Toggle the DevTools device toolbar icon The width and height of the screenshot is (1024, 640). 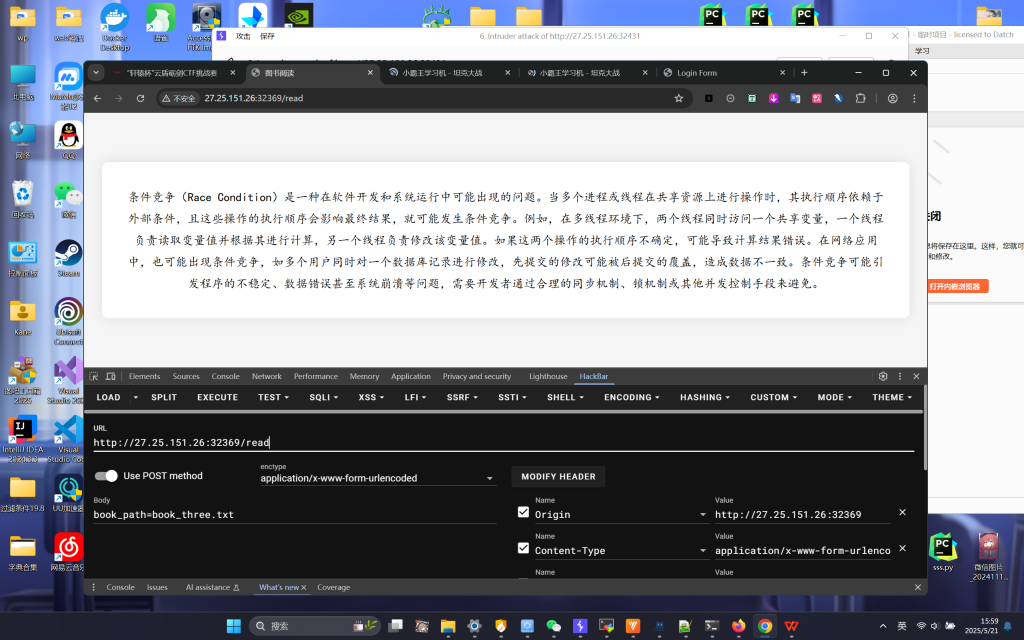[110, 376]
